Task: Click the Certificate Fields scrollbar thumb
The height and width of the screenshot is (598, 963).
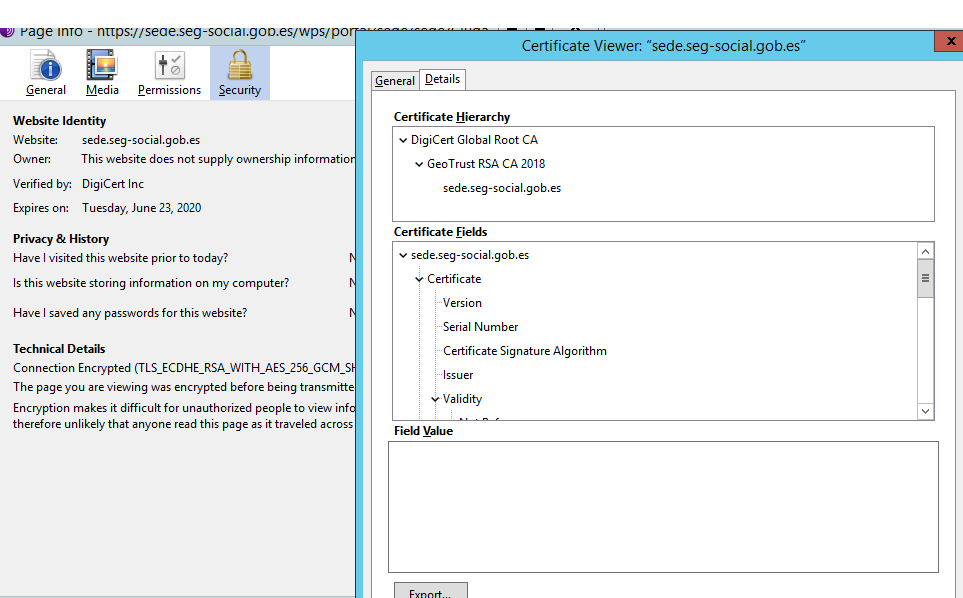Action: [x=926, y=278]
